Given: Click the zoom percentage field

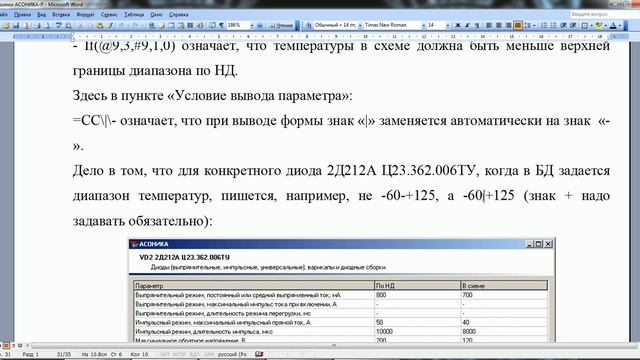Looking at the screenshot, I should [238, 25].
